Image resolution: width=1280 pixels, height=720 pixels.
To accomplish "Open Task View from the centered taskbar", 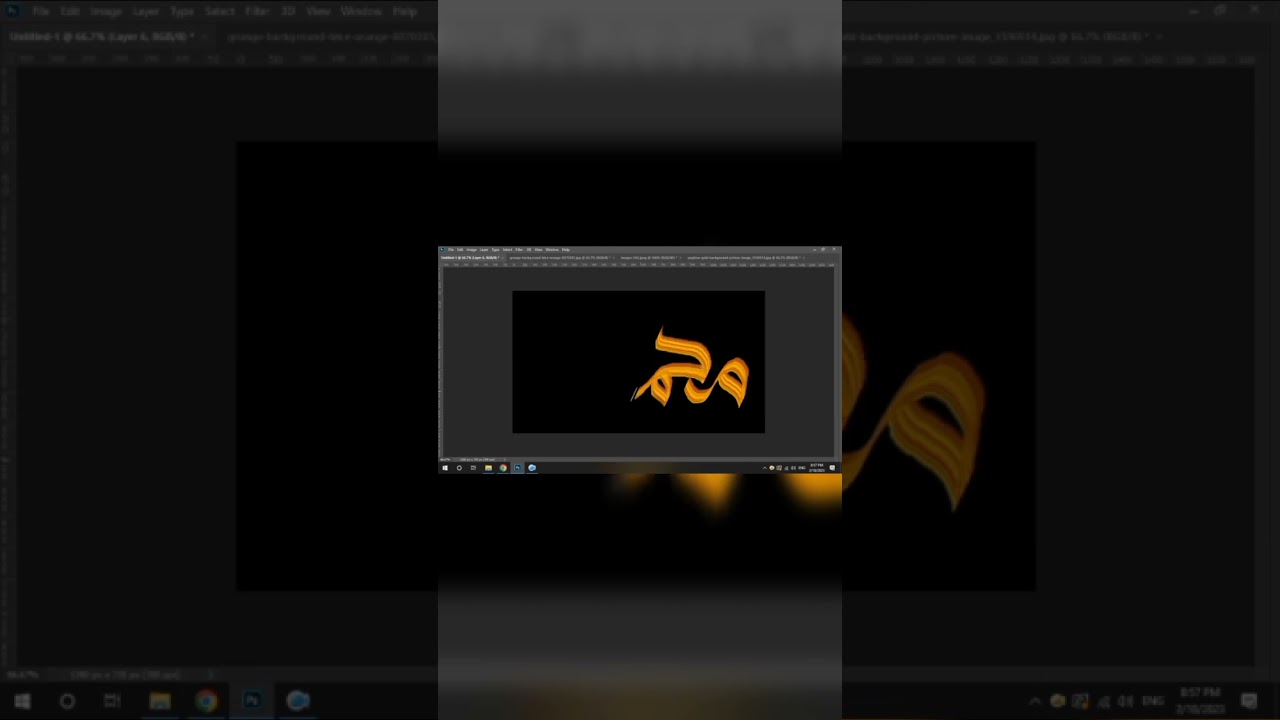I will pos(473,468).
